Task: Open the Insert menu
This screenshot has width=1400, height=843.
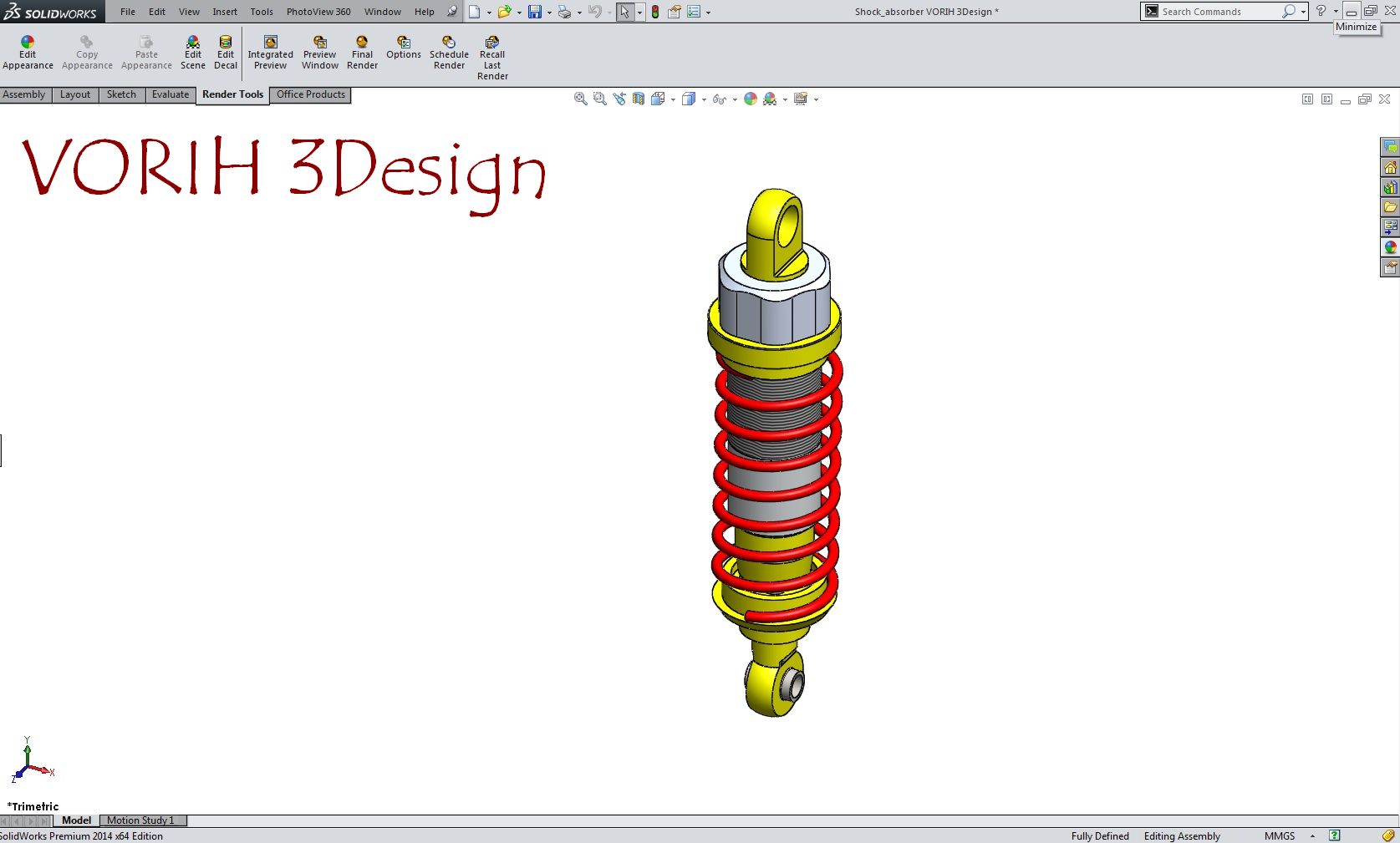Action: (x=225, y=12)
